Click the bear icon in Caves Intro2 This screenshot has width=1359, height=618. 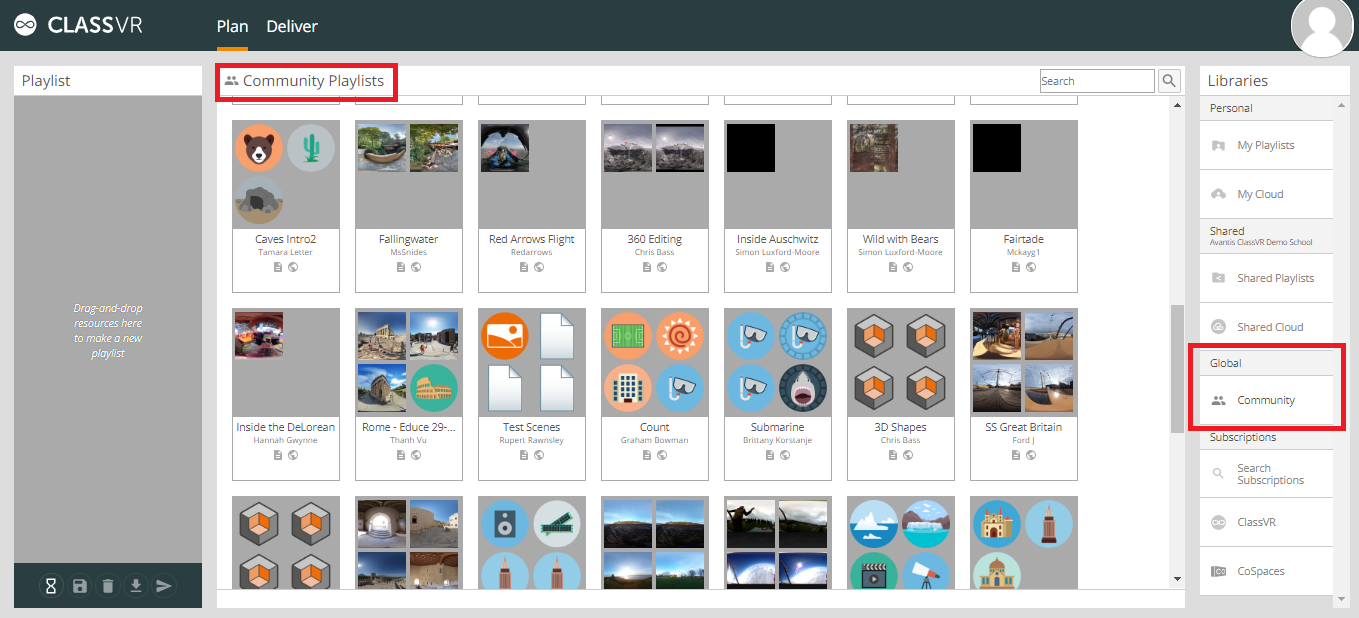[x=259, y=148]
